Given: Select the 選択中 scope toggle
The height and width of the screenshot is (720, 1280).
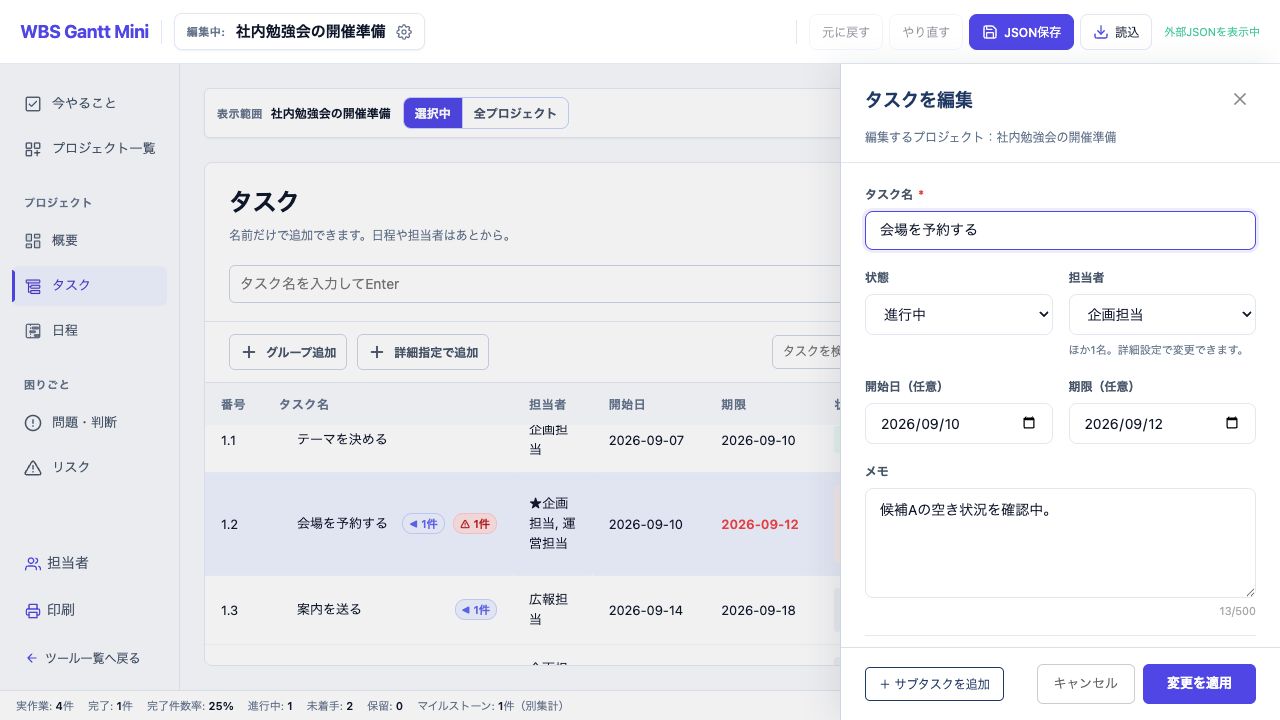Looking at the screenshot, I should click(x=433, y=113).
